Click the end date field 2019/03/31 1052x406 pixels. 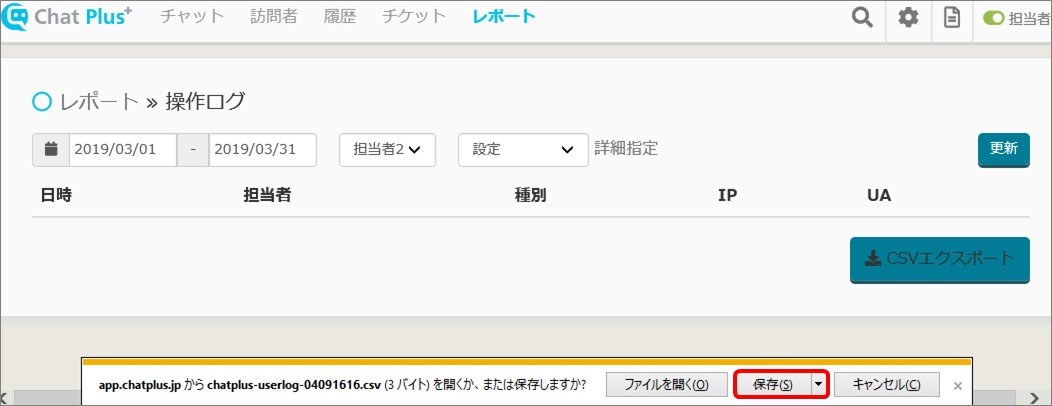263,149
